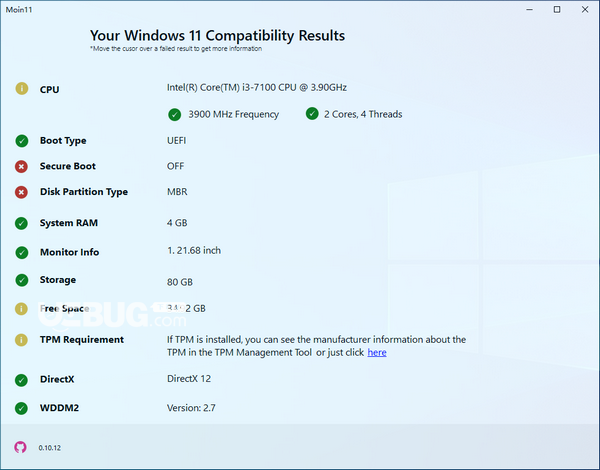Click the Your Windows 11 Compatibility Results heading
This screenshot has height=470, width=600.
point(217,36)
